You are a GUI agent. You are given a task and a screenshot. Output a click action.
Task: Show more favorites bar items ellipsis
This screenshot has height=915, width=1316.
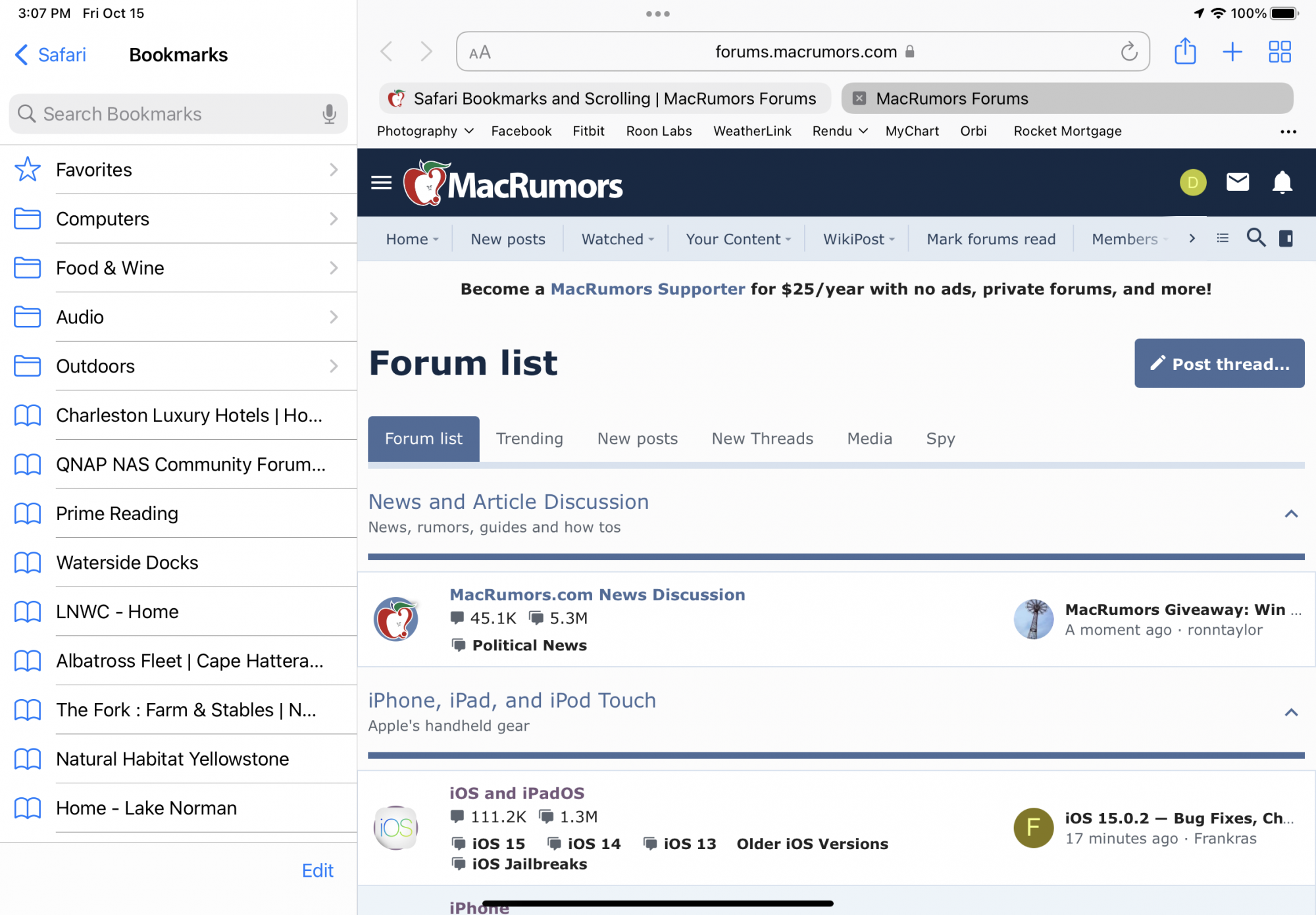pos(1288,132)
